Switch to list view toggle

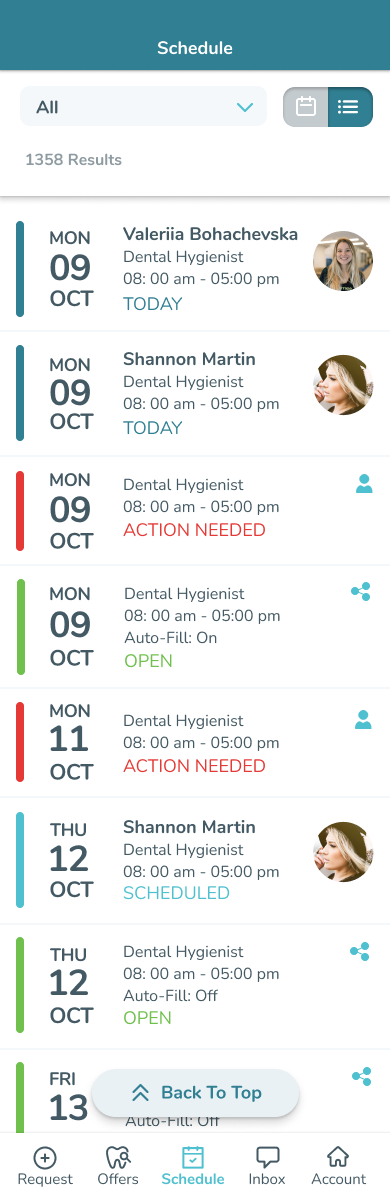click(350, 106)
